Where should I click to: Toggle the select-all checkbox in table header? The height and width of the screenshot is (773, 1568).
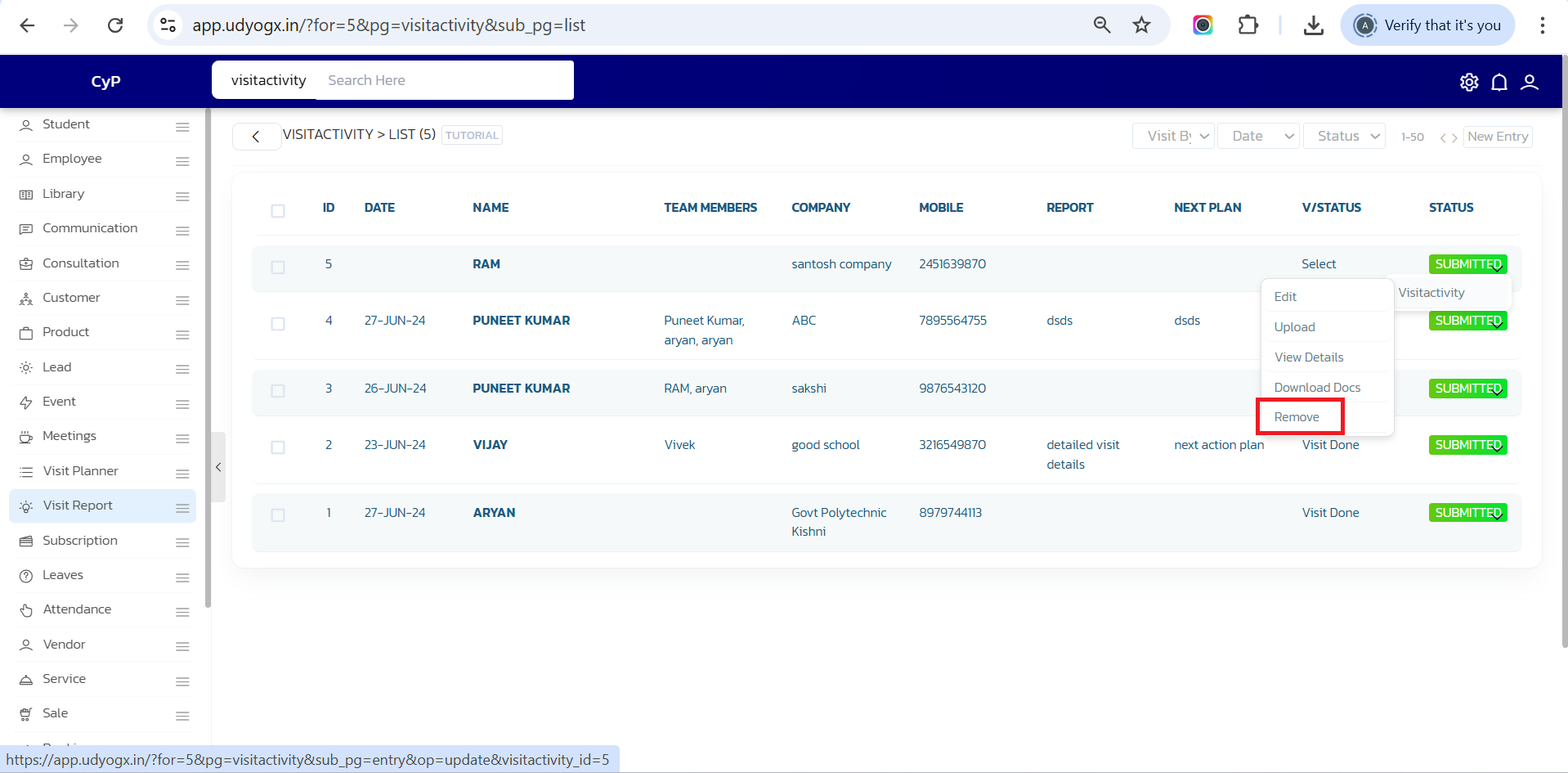(278, 211)
